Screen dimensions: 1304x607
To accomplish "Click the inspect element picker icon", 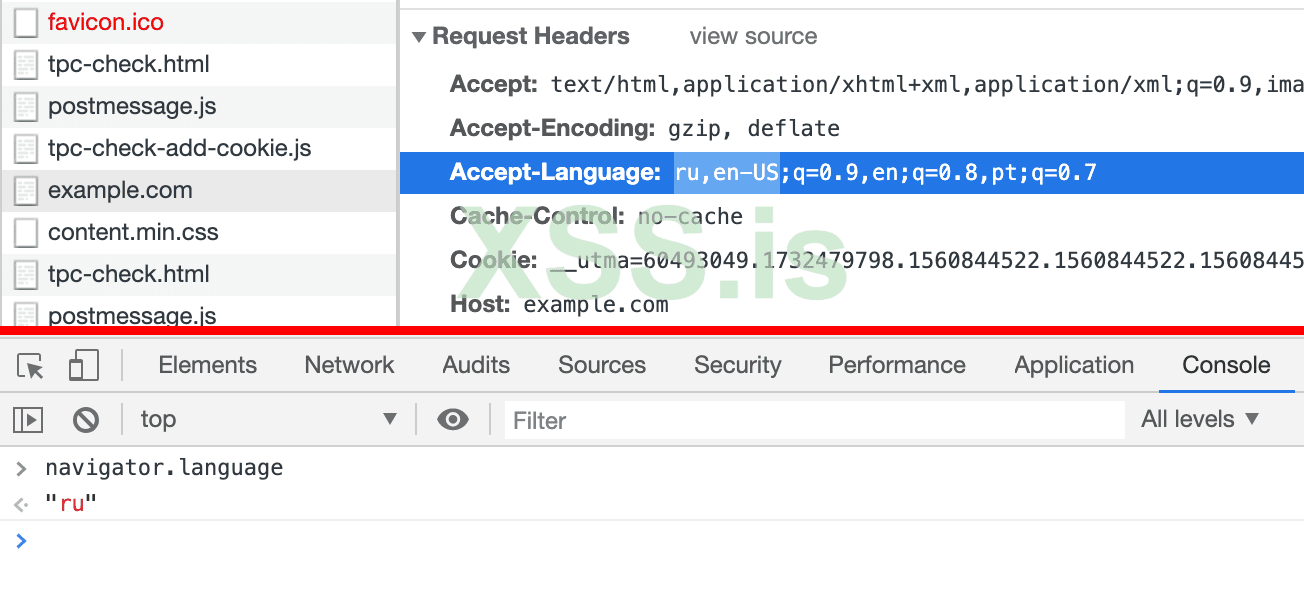I will [x=31, y=366].
